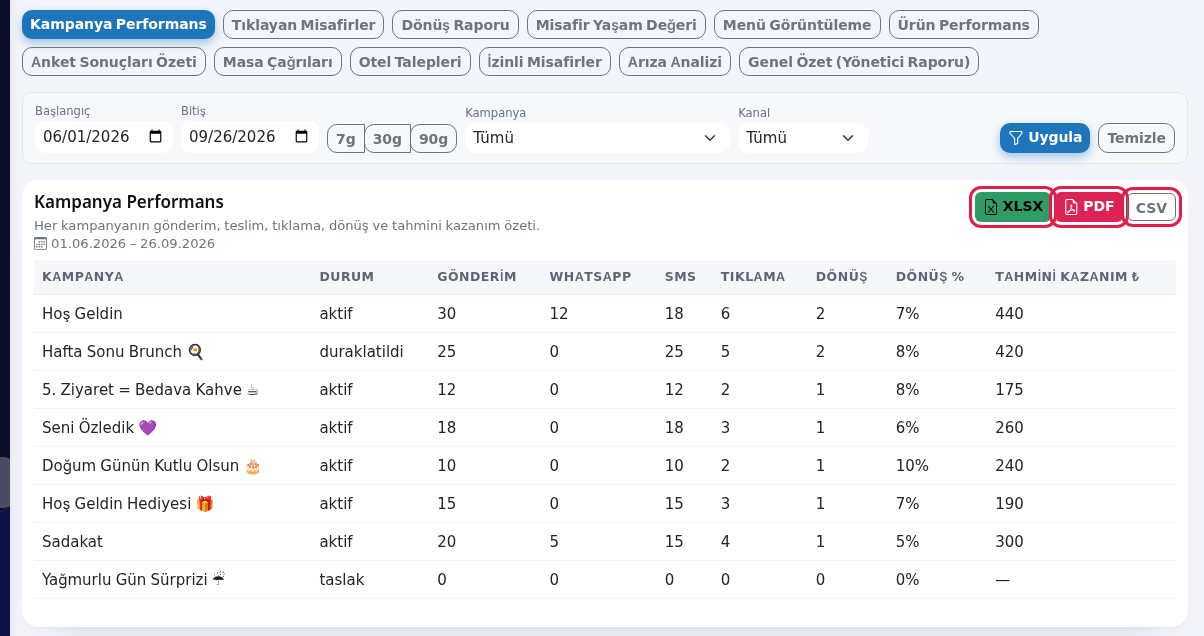Image resolution: width=1204 pixels, height=636 pixels.
Task: Open the Tıklayan Misafirler tab
Action: click(304, 24)
